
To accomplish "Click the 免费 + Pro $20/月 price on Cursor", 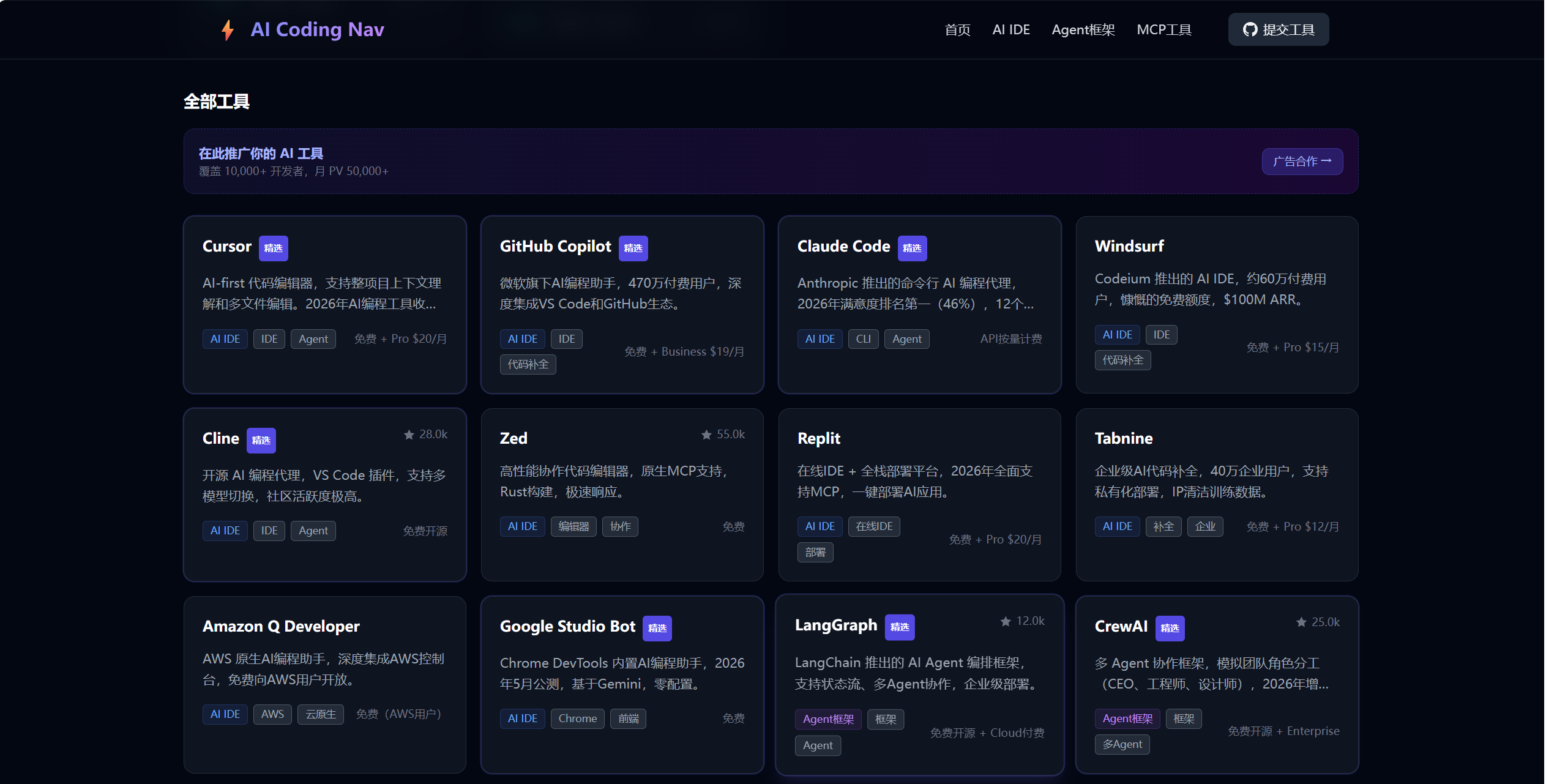I will 401,339.
